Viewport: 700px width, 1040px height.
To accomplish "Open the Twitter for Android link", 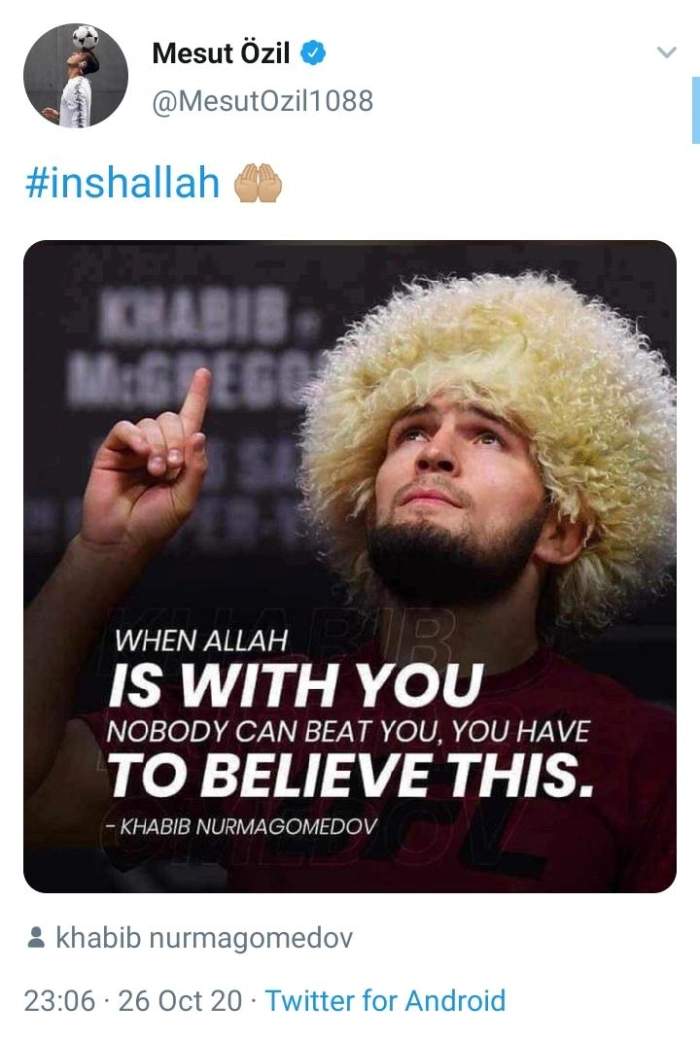I will pos(385,1001).
